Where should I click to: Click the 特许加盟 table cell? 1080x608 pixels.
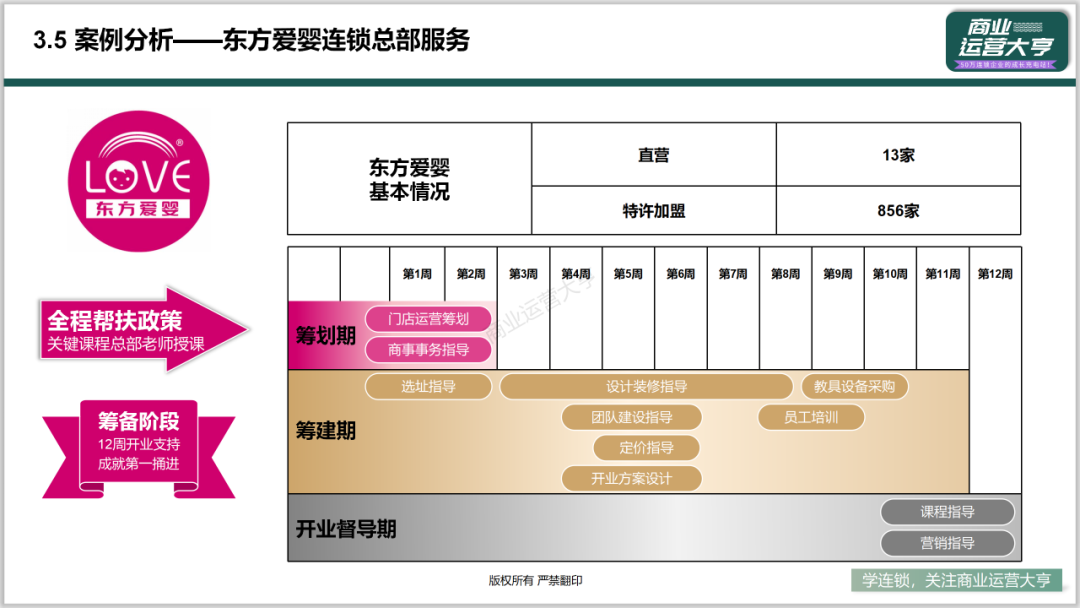point(654,211)
